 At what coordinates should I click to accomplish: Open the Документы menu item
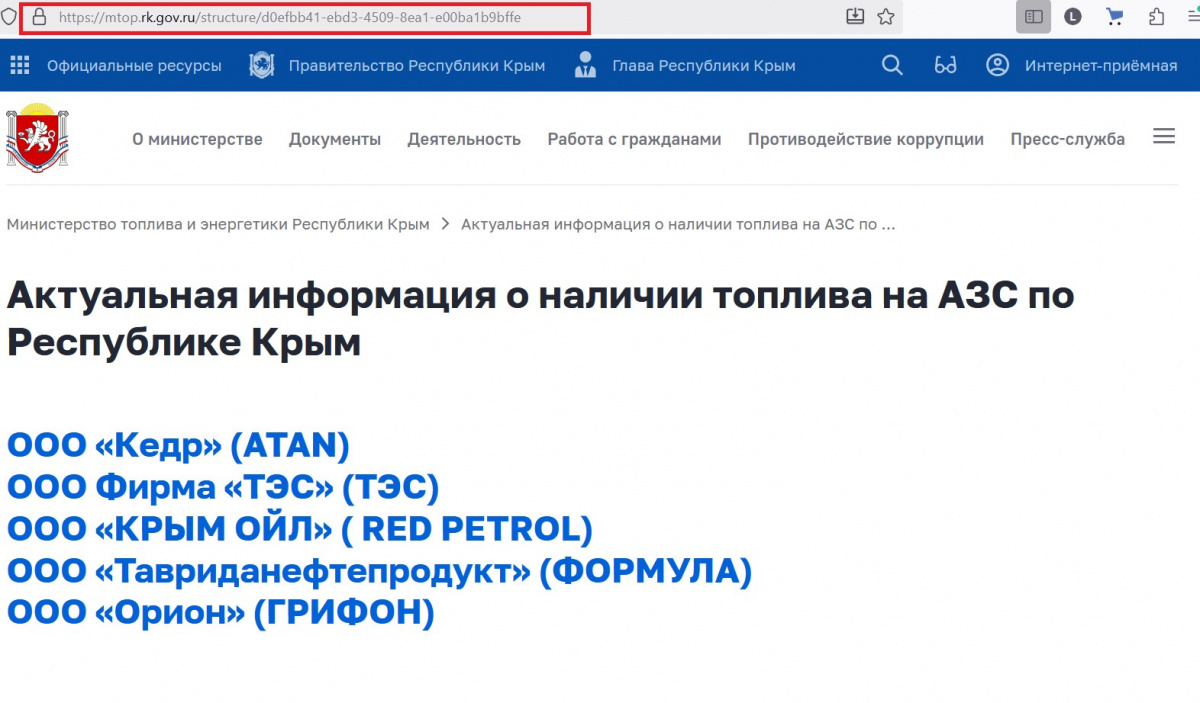[335, 139]
